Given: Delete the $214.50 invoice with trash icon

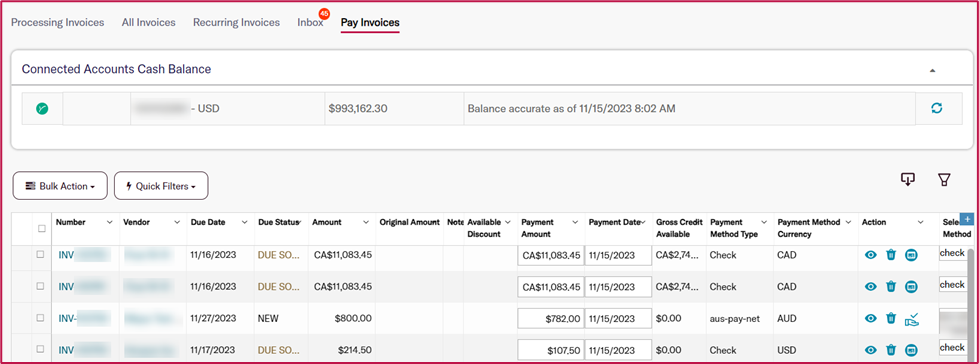Looking at the screenshot, I should click(891, 350).
